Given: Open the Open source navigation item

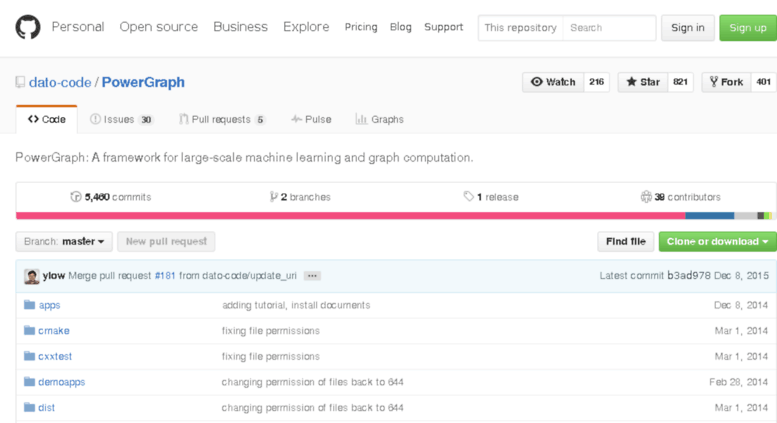Looking at the screenshot, I should [x=159, y=27].
